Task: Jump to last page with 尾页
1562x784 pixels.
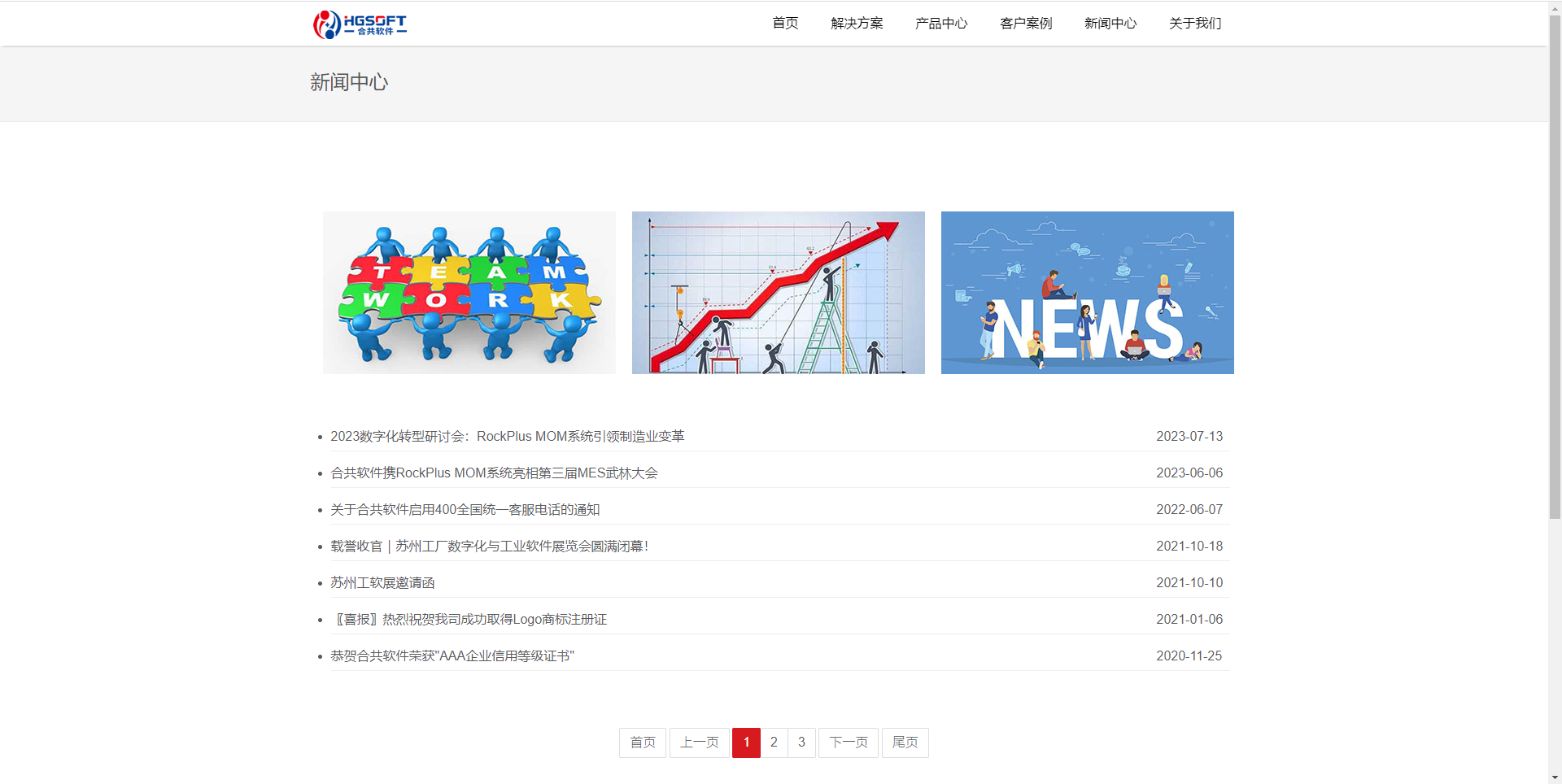Action: coord(905,743)
